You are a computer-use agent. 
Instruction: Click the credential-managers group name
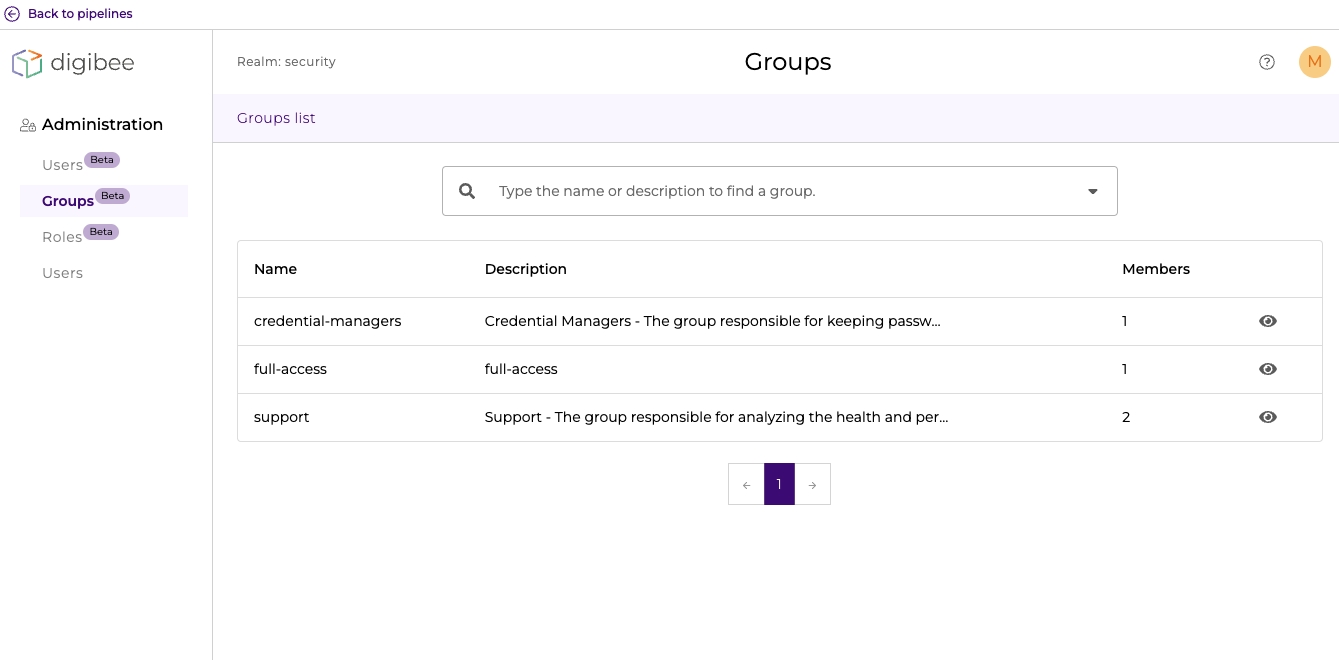pyautogui.click(x=327, y=321)
